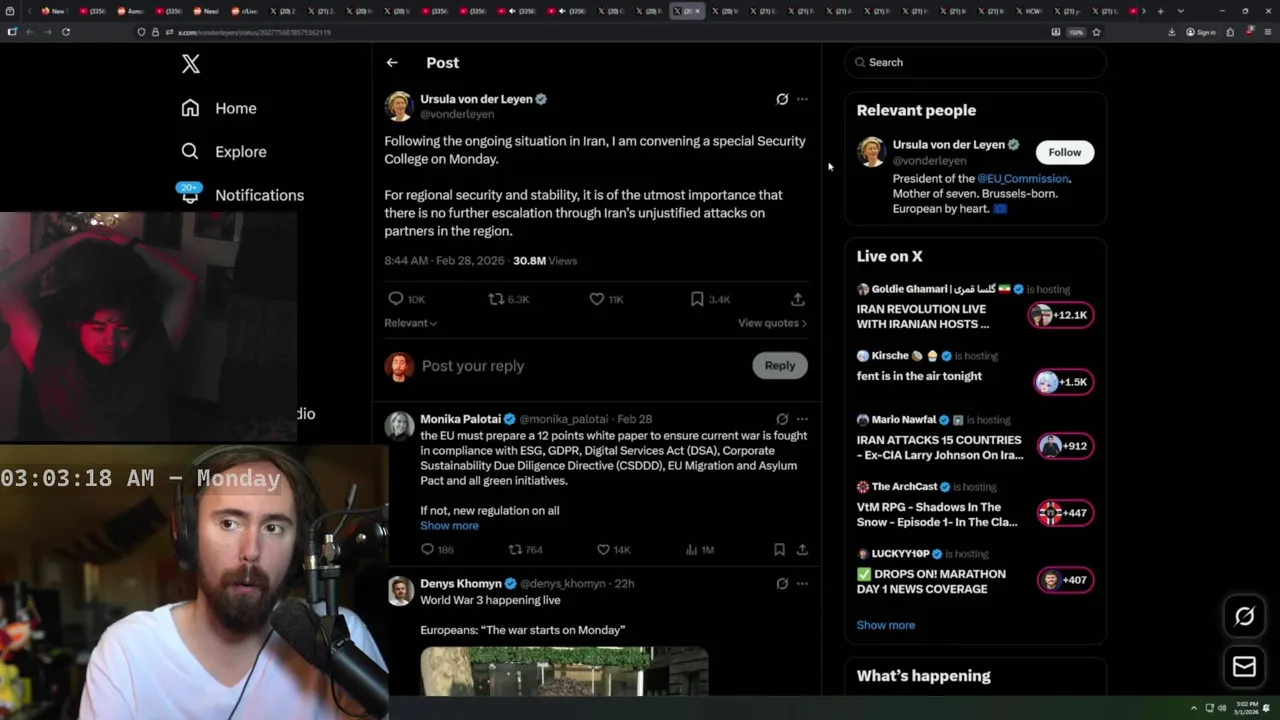This screenshot has height=720, width=1280.
Task: Click the Search field on X
Action: click(975, 62)
